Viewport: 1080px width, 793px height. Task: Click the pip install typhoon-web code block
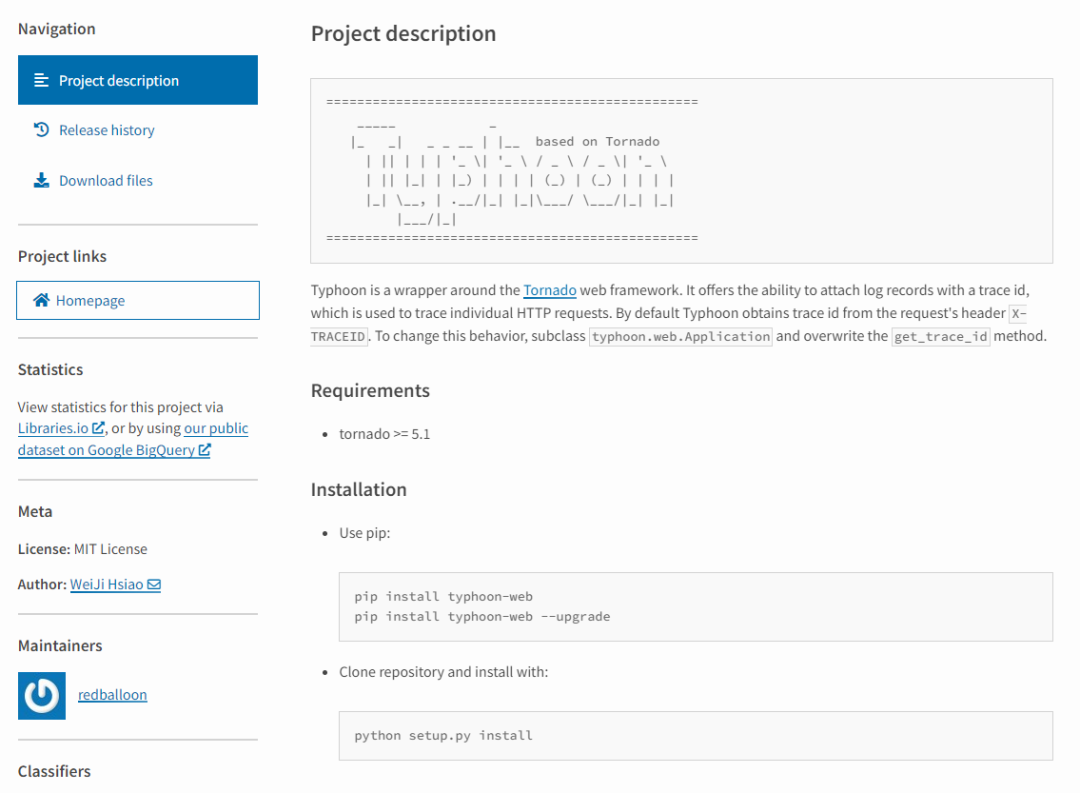pyautogui.click(x=695, y=606)
